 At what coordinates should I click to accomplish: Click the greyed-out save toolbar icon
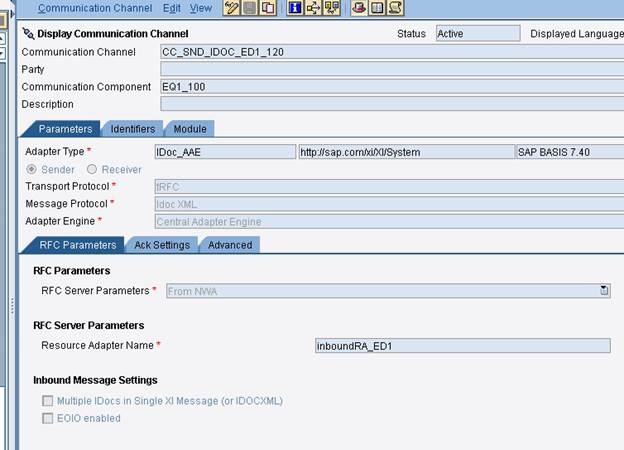tap(250, 8)
